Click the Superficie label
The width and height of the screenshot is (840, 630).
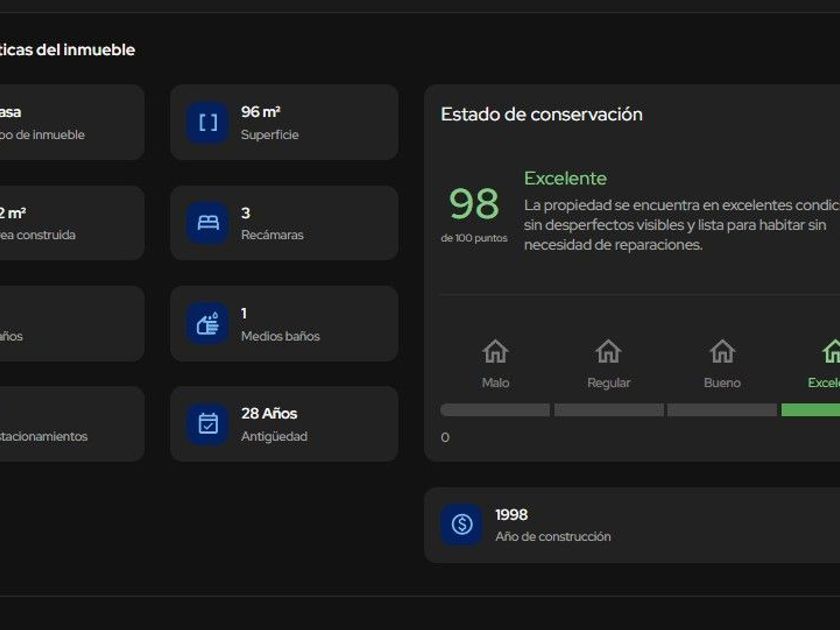point(270,135)
